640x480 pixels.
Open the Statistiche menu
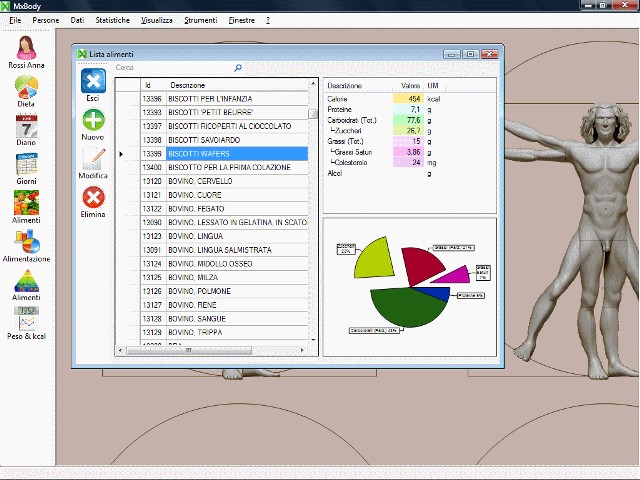[112, 20]
